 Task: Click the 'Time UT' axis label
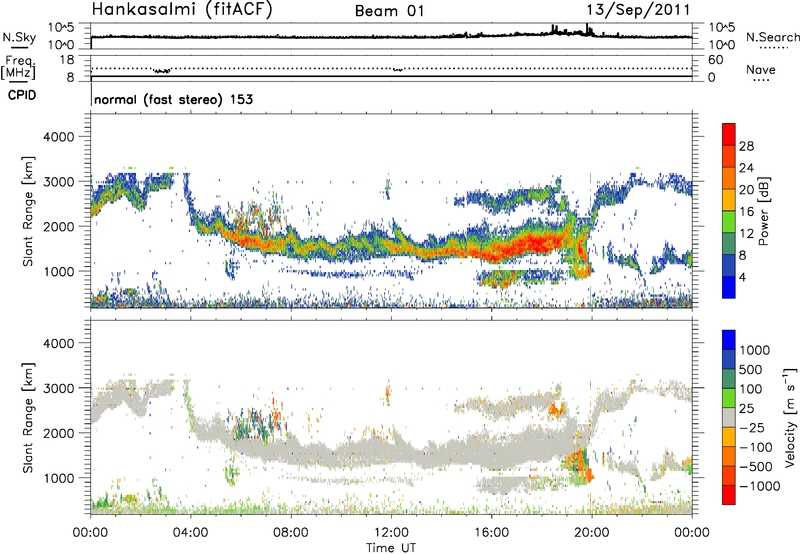pos(391,548)
